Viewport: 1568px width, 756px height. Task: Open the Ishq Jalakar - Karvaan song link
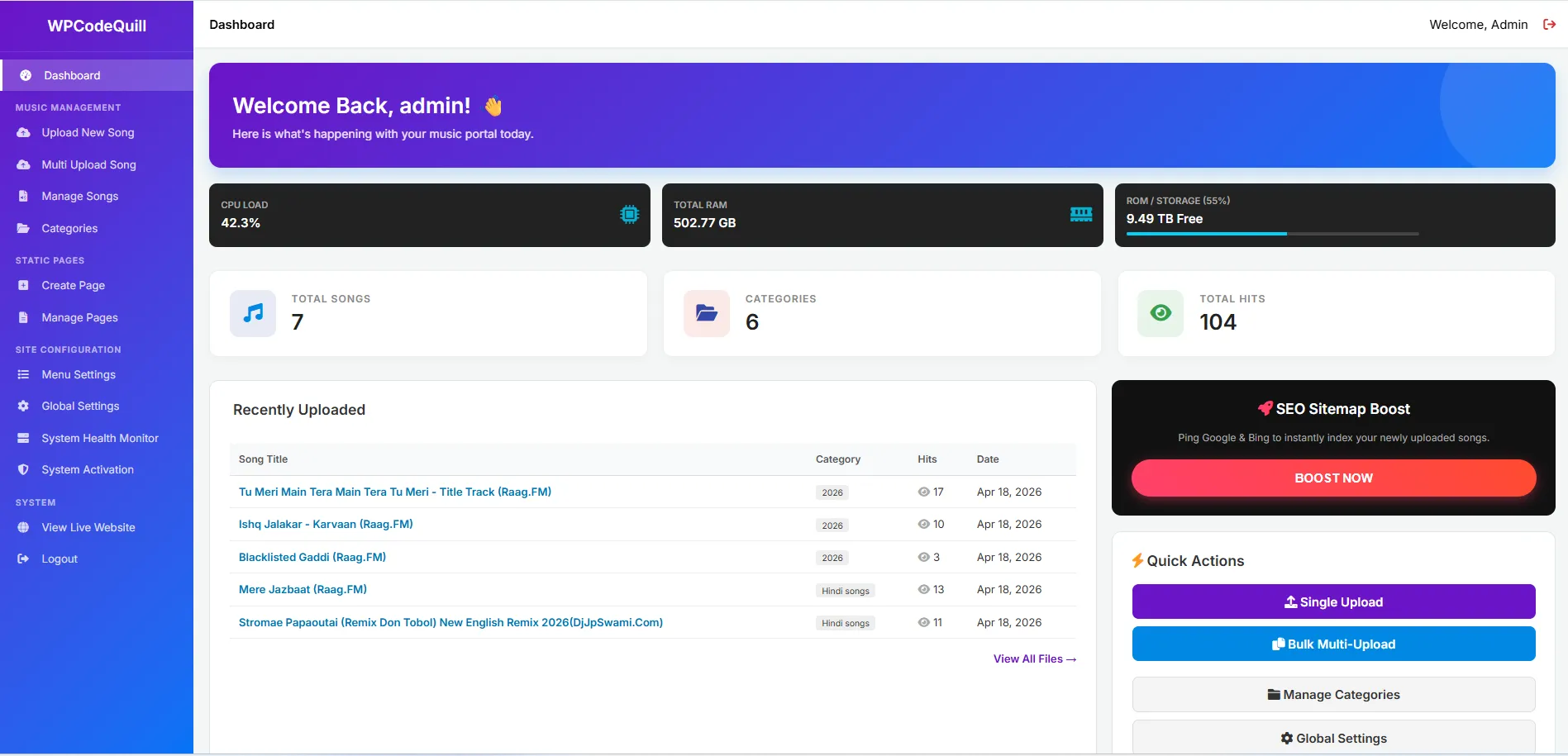click(x=326, y=524)
